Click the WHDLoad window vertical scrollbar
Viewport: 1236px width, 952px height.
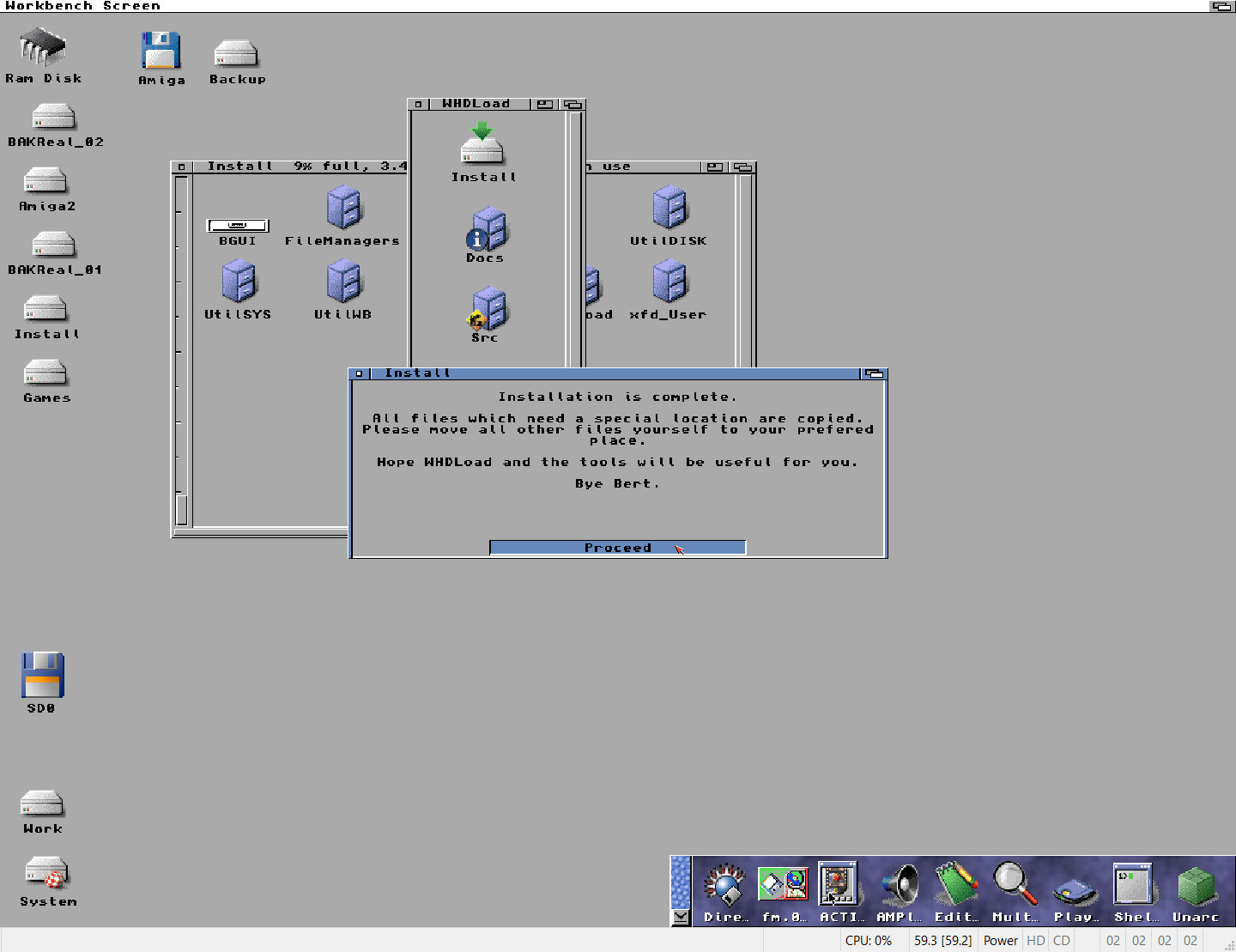click(x=576, y=239)
